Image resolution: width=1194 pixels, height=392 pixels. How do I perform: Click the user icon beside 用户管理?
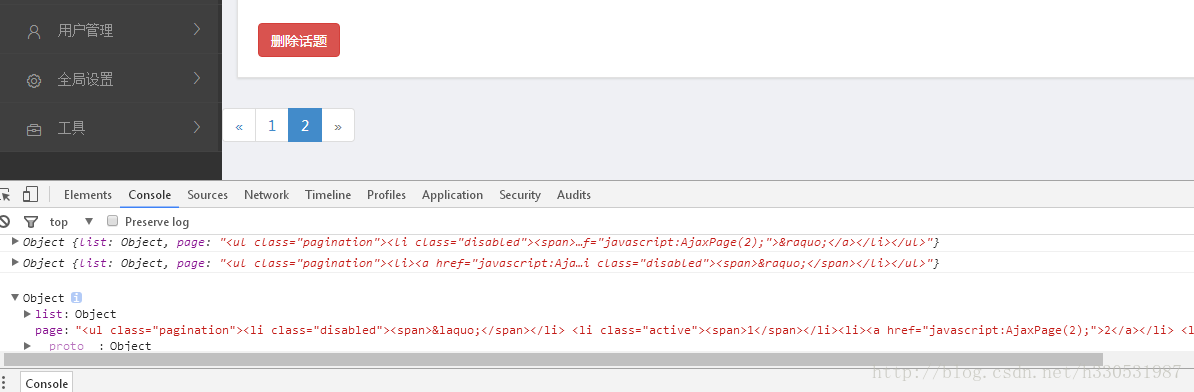[34, 31]
